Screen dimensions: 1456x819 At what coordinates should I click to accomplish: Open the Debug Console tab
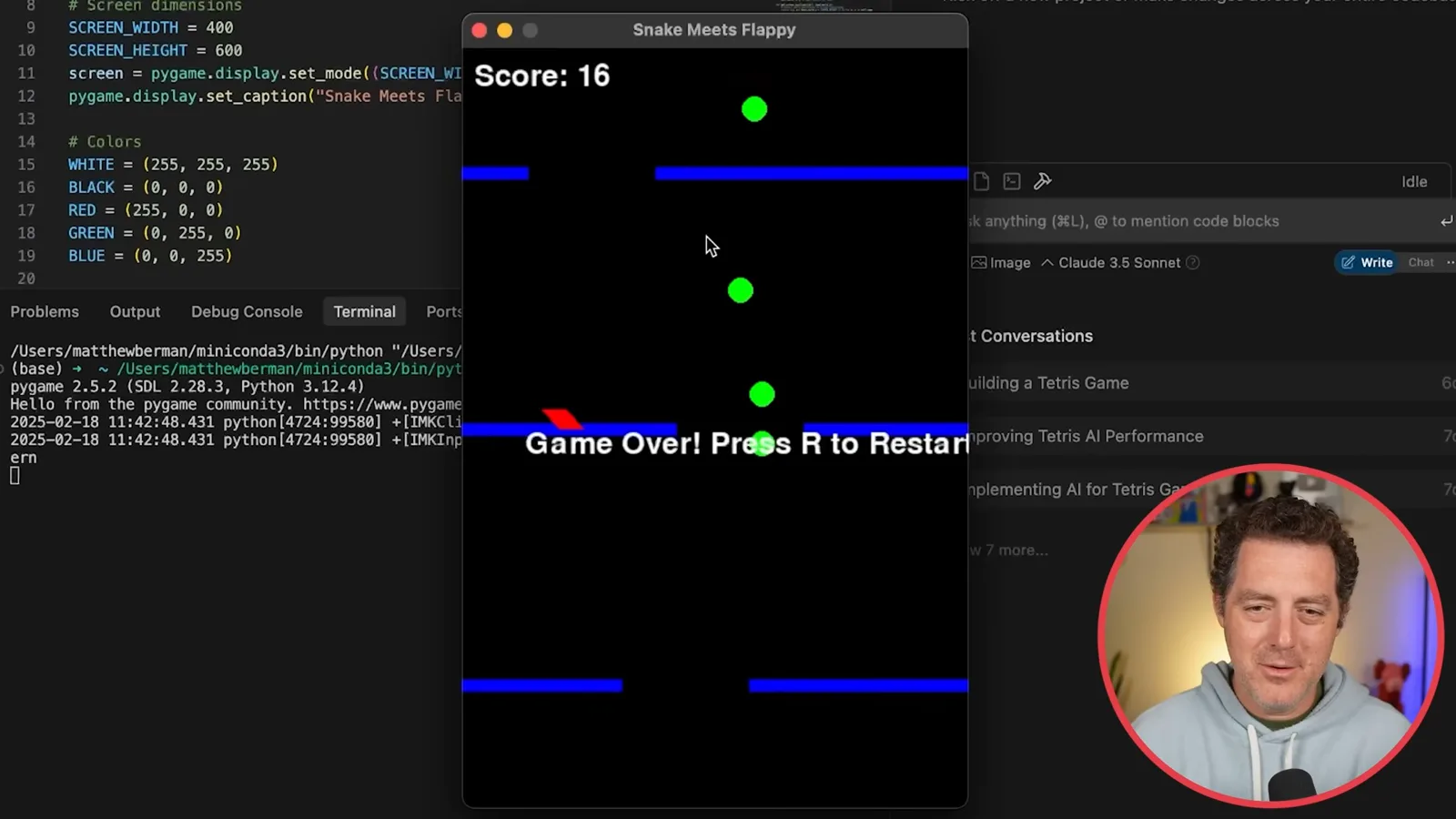(x=247, y=312)
